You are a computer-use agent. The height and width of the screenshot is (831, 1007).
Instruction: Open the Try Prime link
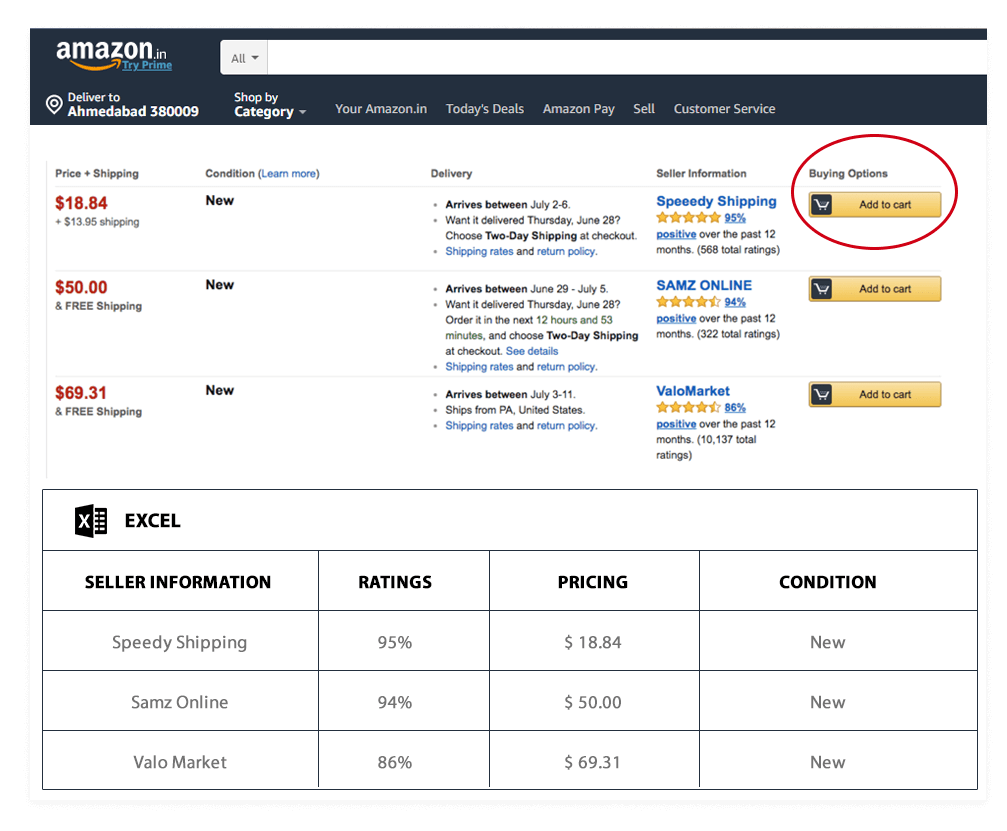[147, 65]
